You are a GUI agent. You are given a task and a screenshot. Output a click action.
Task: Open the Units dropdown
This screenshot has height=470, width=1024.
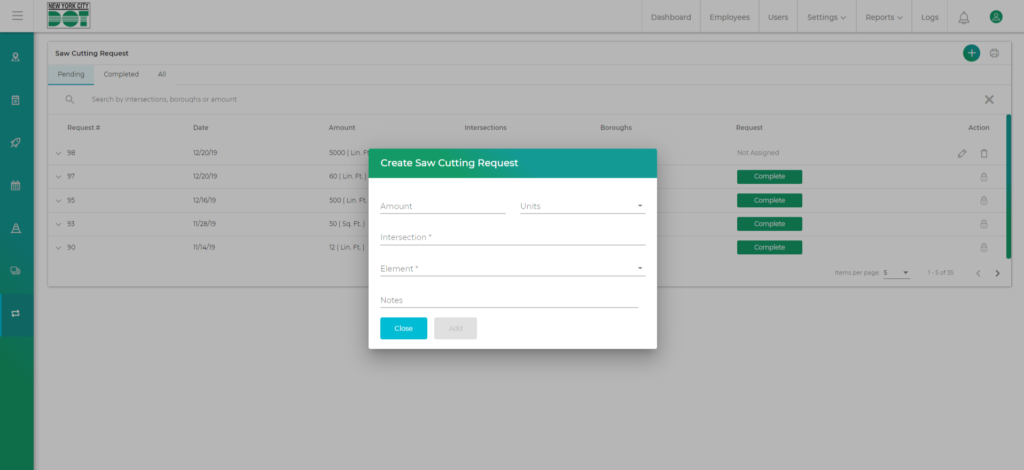pyautogui.click(x=582, y=206)
